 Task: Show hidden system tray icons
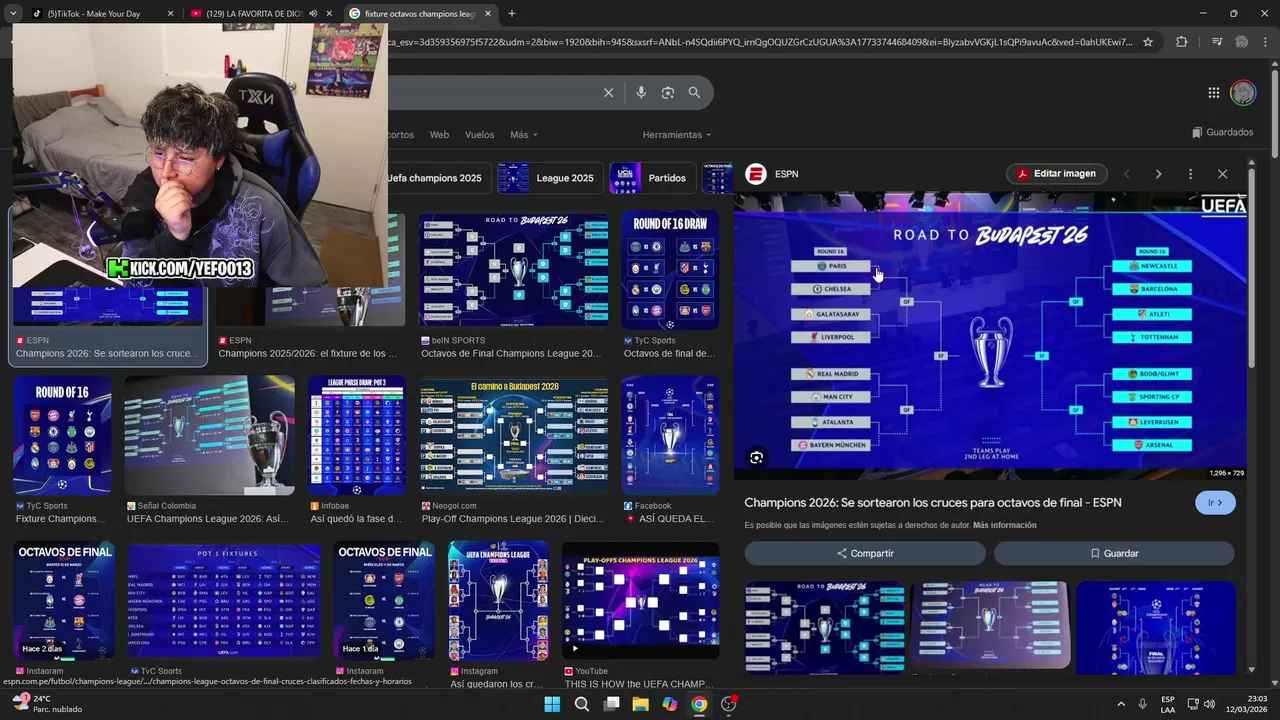pyautogui.click(x=1120, y=704)
